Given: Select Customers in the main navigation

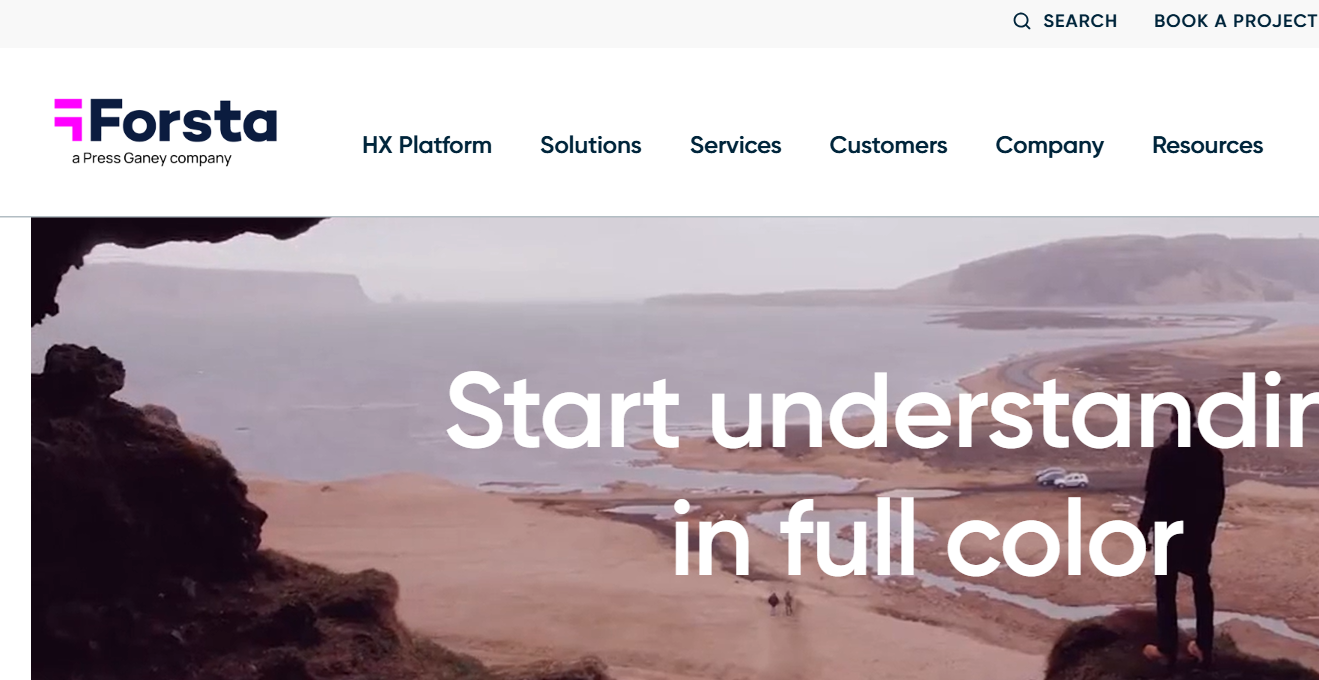Looking at the screenshot, I should click(888, 145).
